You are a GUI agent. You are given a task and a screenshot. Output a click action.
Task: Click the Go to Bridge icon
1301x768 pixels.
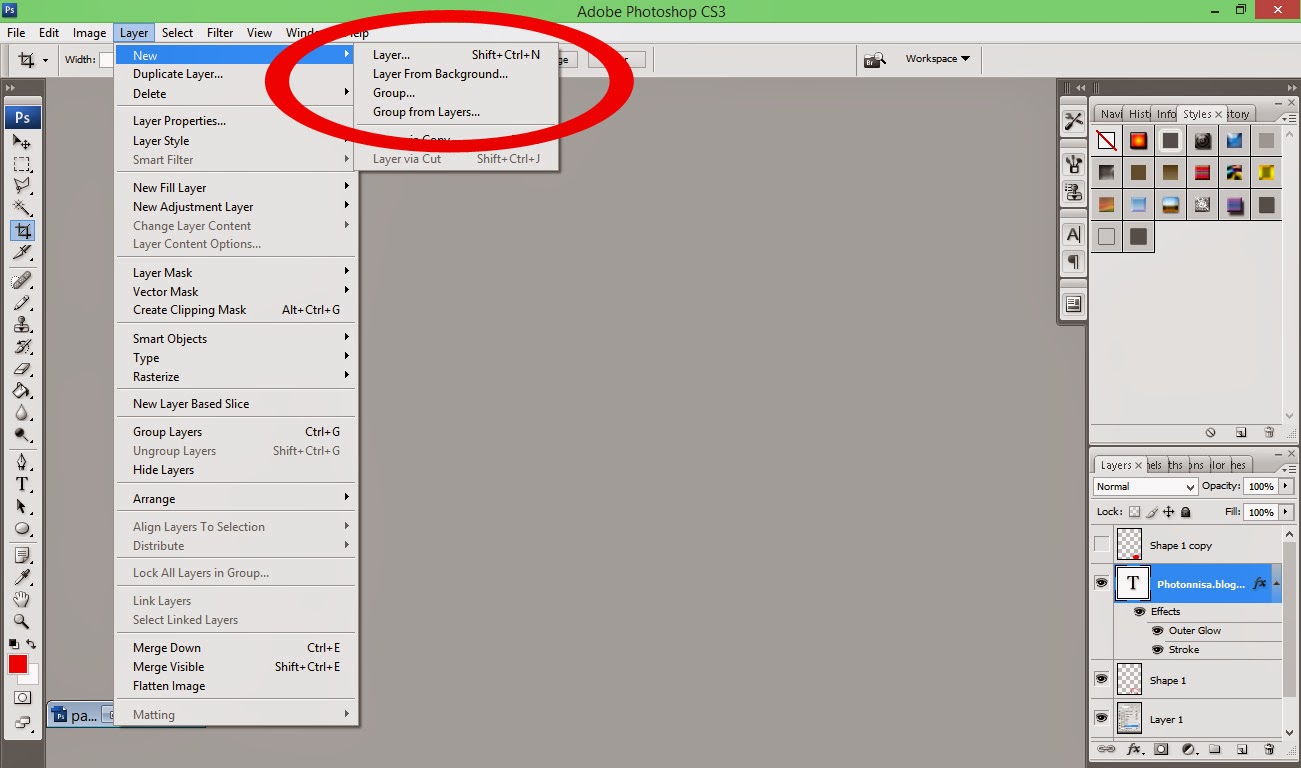876,59
